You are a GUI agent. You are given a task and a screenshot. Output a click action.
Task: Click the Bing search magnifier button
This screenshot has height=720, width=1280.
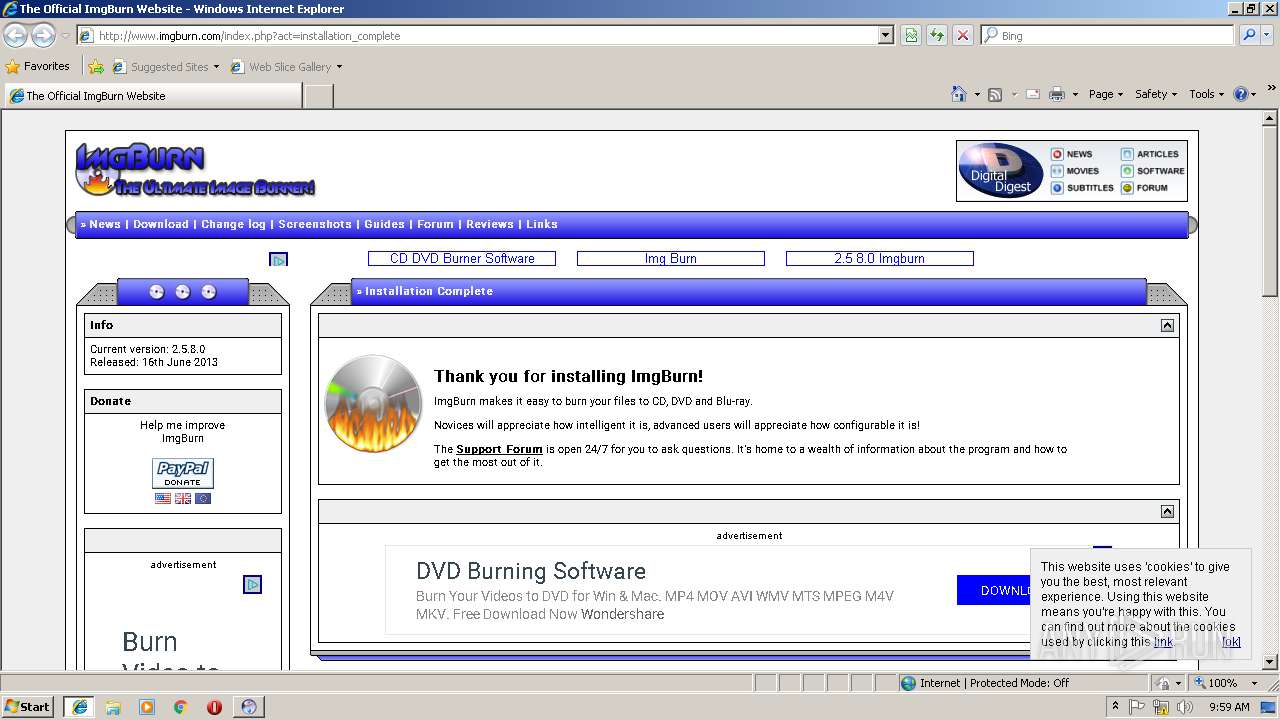(1249, 35)
